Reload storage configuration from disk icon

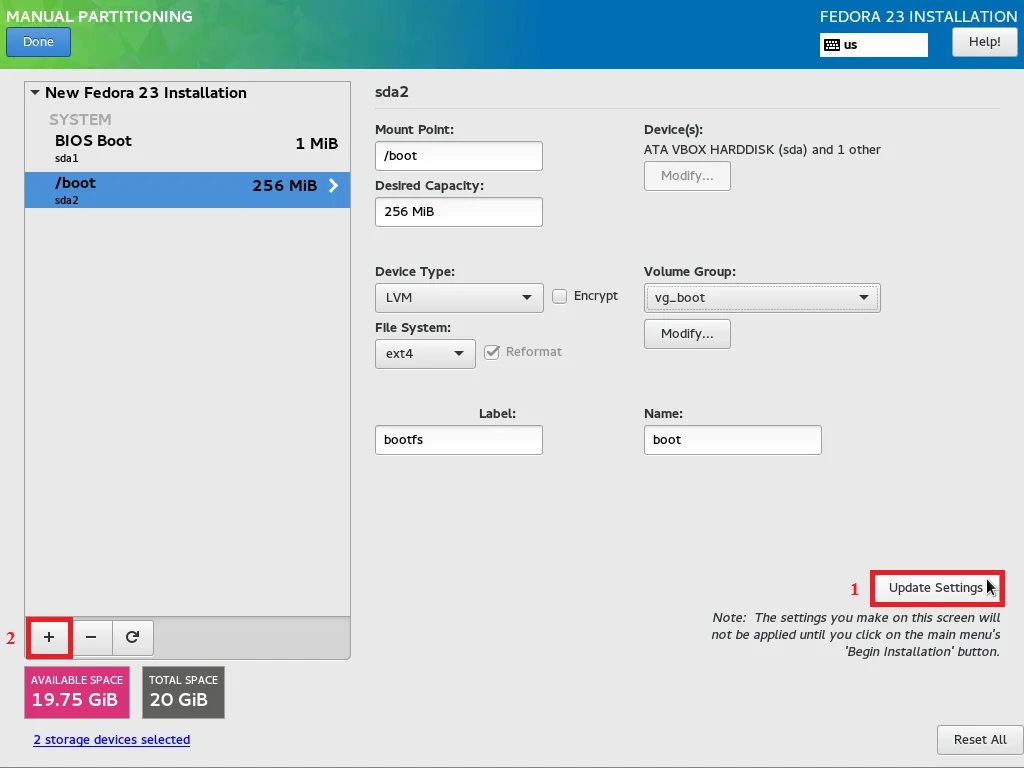(133, 637)
